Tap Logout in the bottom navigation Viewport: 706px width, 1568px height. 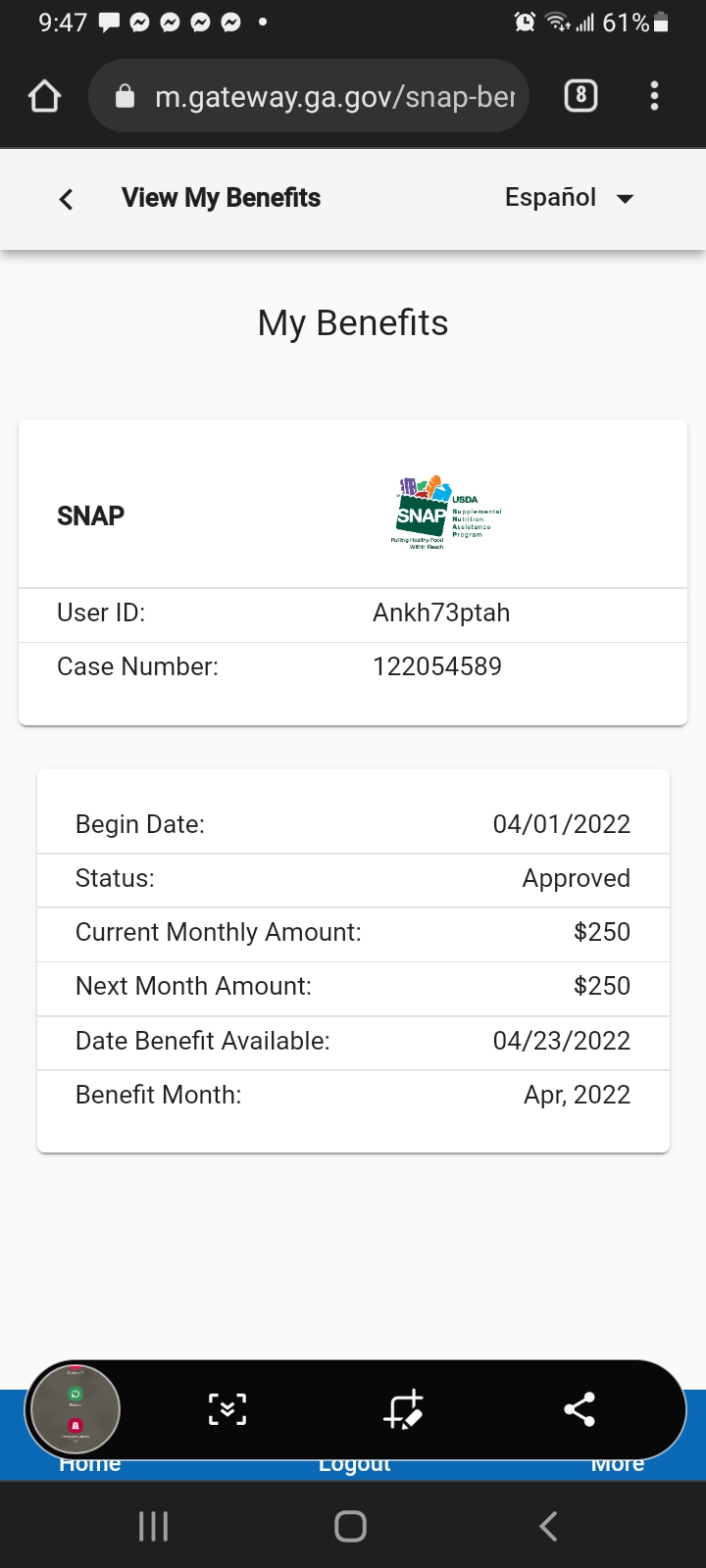(x=355, y=1464)
